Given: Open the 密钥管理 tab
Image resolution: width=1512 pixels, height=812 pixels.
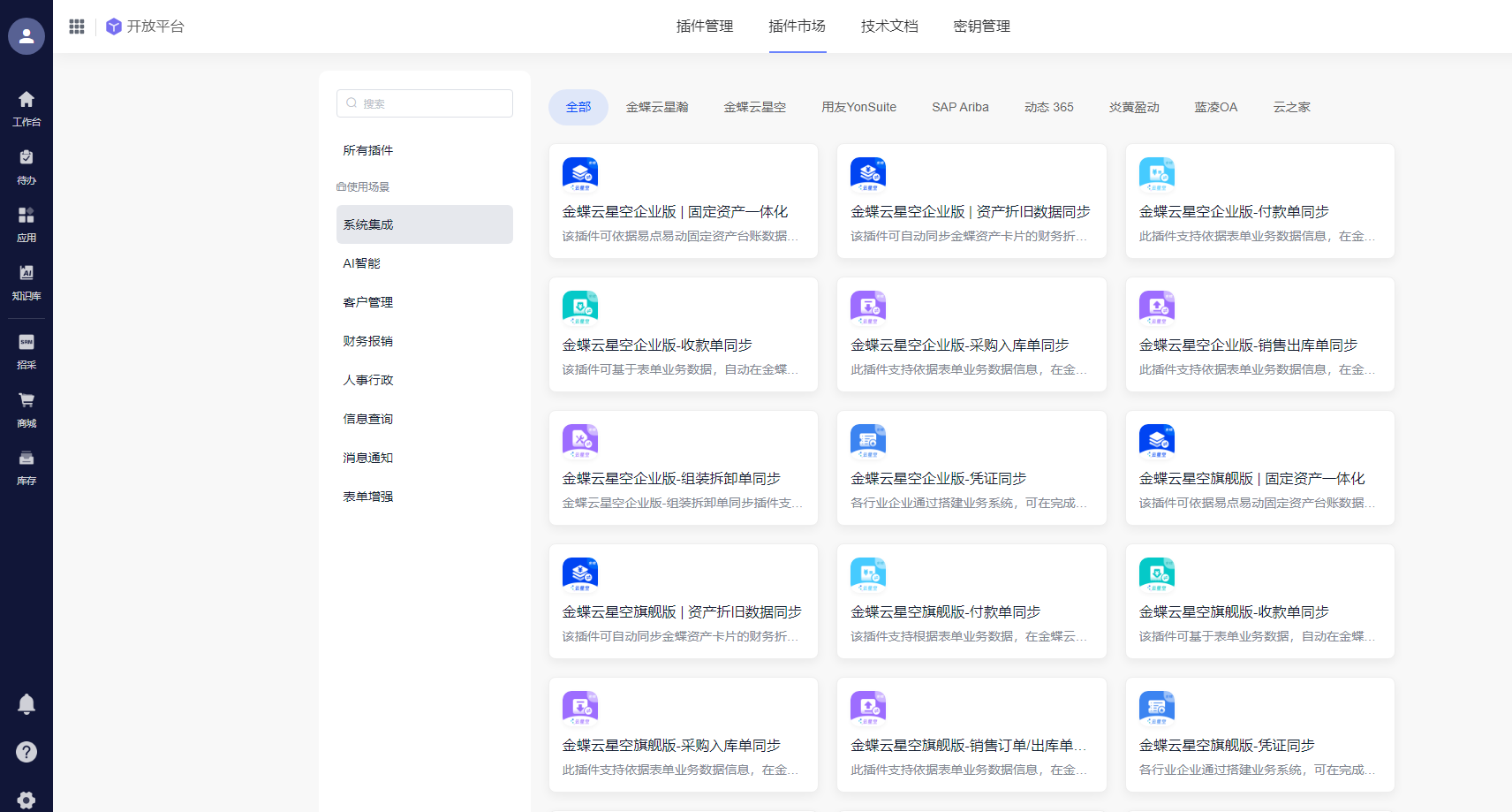Looking at the screenshot, I should 981,27.
